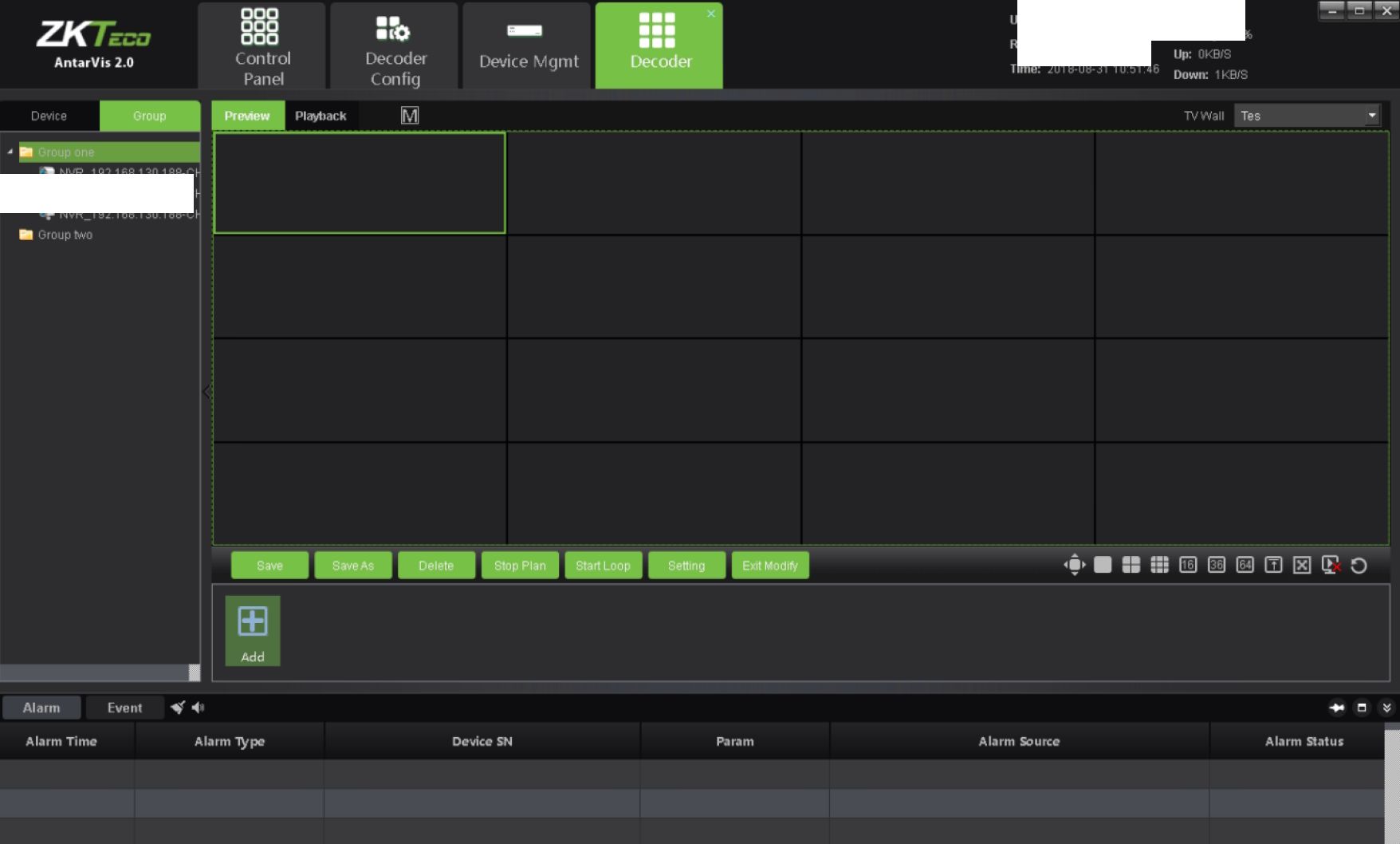Toggle alarm panel maximize square icon
1400x844 pixels.
1362,708
